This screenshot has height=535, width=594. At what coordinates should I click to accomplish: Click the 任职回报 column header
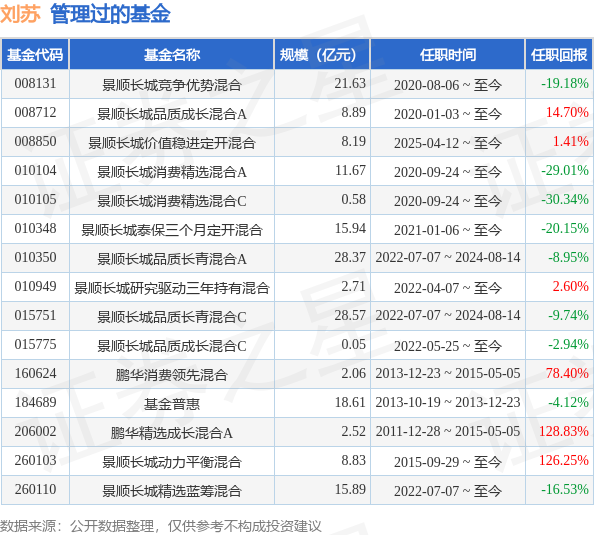coord(559,55)
